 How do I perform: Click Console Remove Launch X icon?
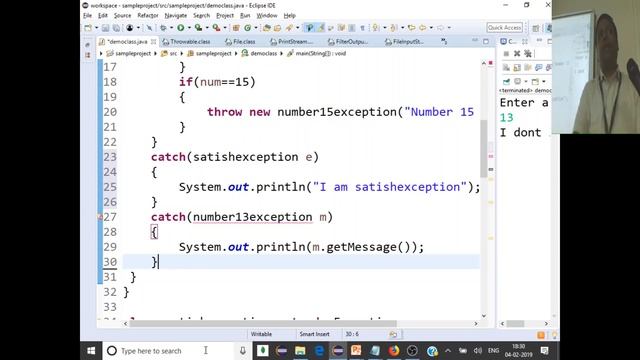click(517, 53)
